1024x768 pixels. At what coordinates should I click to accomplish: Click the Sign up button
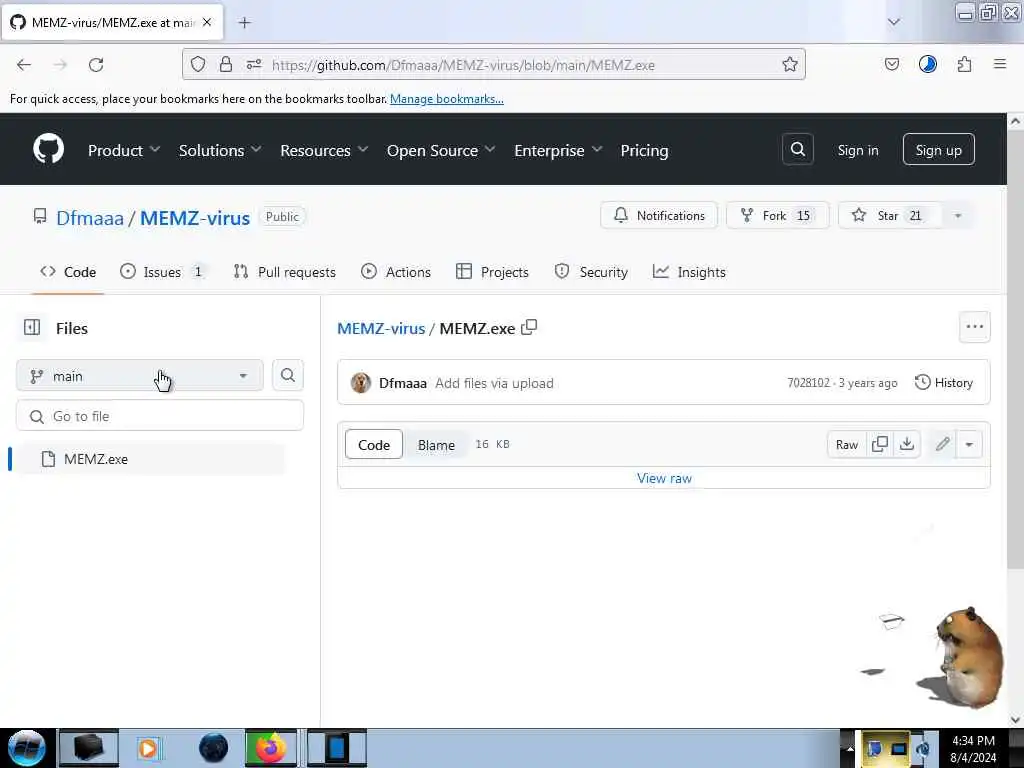(x=938, y=150)
